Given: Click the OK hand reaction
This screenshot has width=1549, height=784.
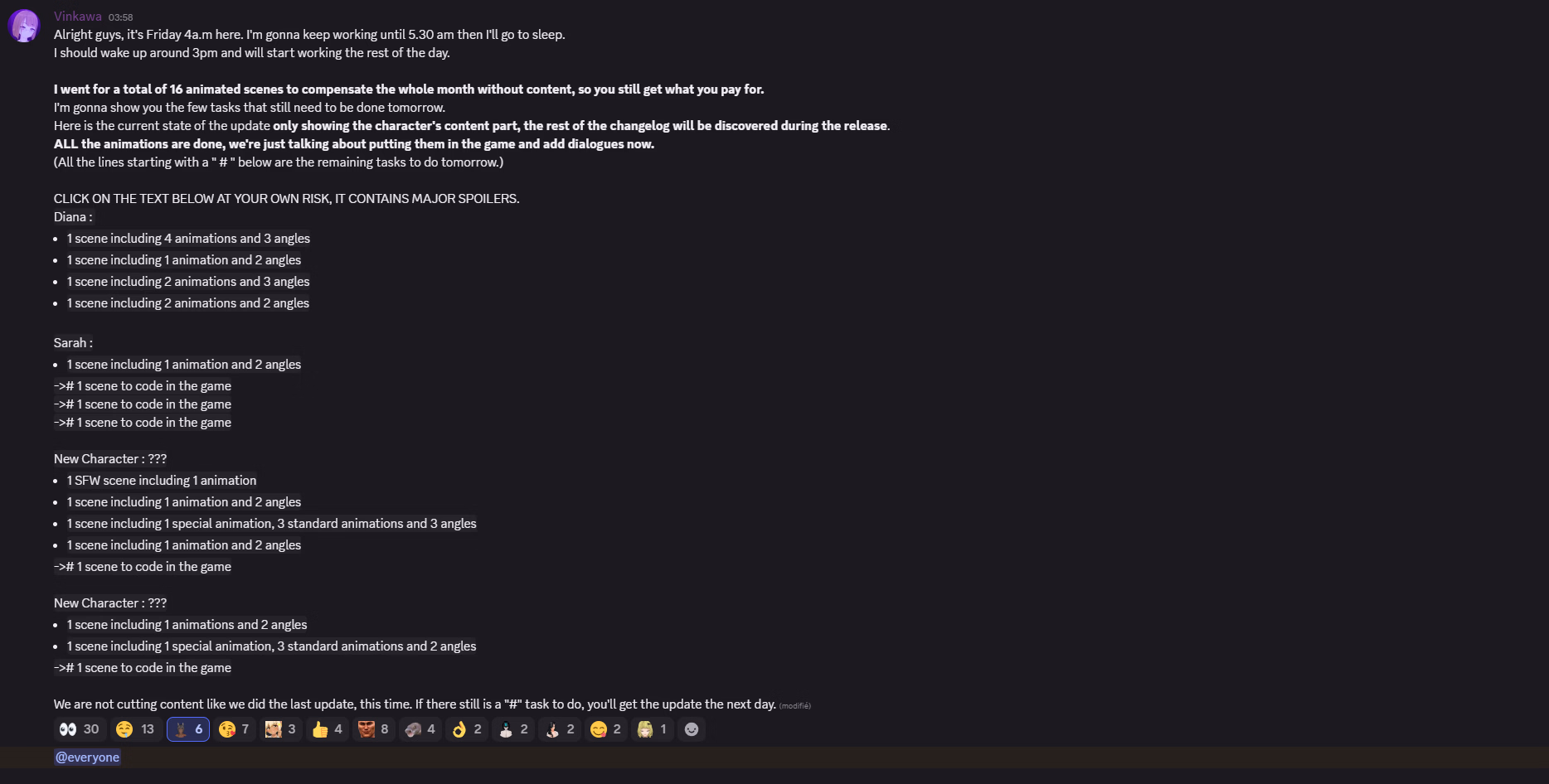Looking at the screenshot, I should pos(467,729).
